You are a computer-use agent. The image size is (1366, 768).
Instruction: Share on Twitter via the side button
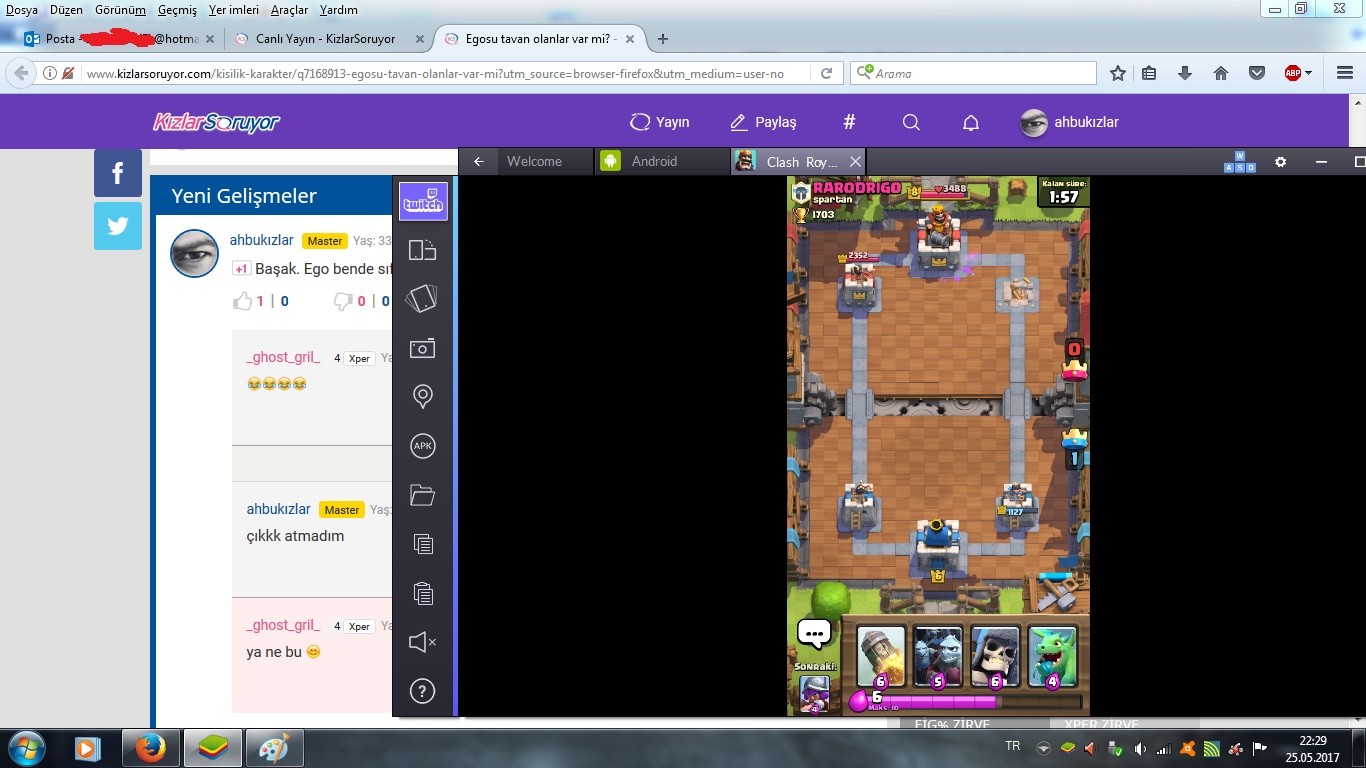118,226
